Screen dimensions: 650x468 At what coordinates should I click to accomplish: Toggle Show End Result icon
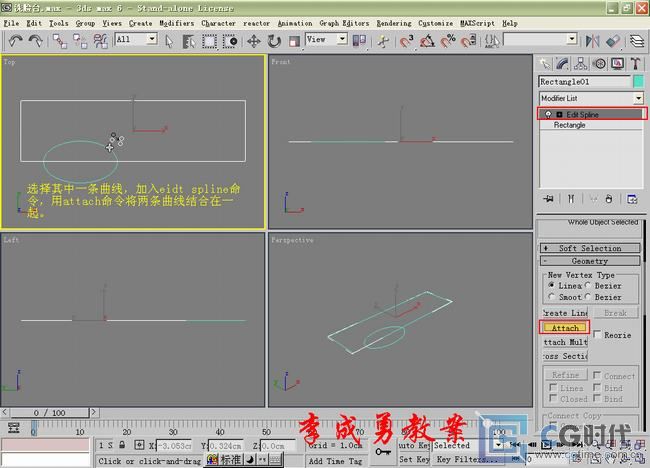click(571, 199)
